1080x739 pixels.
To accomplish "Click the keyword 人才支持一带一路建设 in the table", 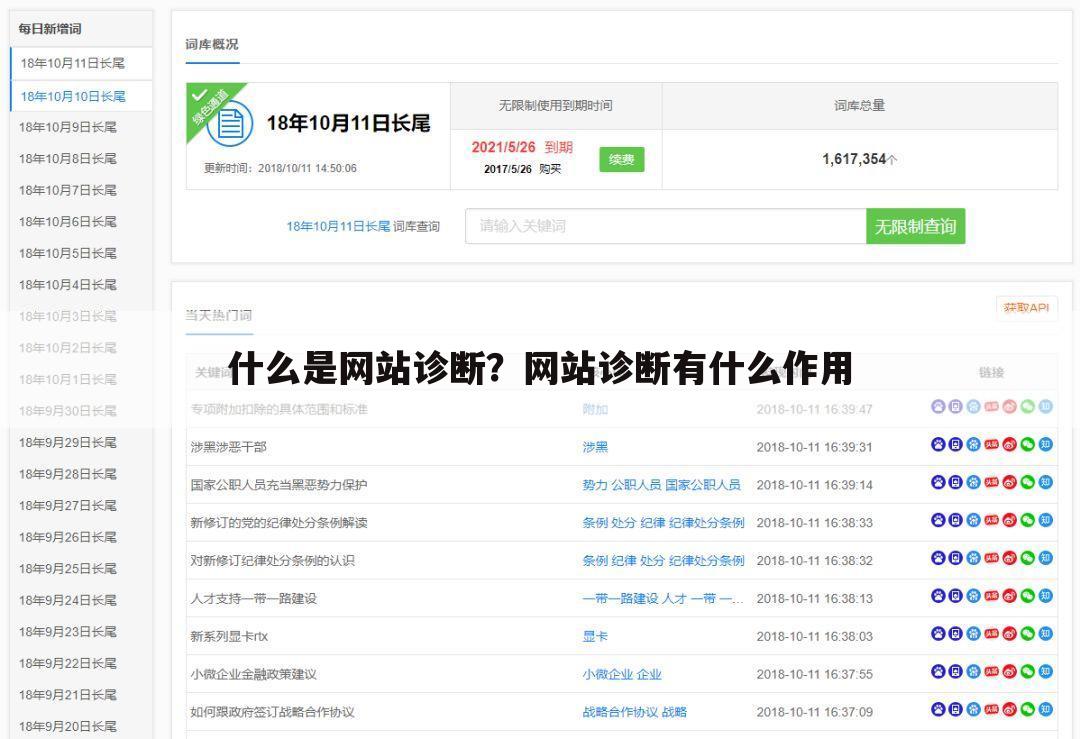I will [253, 599].
